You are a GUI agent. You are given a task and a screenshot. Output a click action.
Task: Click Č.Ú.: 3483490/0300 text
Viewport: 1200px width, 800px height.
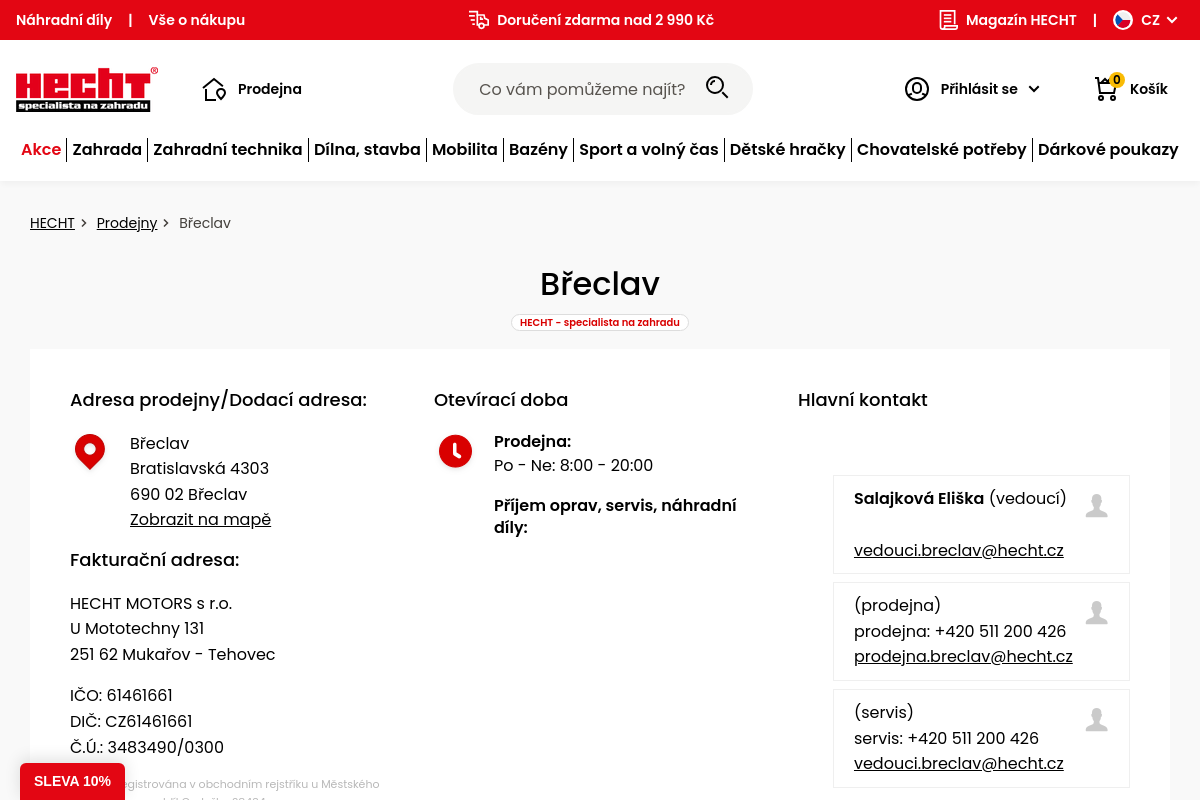click(147, 748)
